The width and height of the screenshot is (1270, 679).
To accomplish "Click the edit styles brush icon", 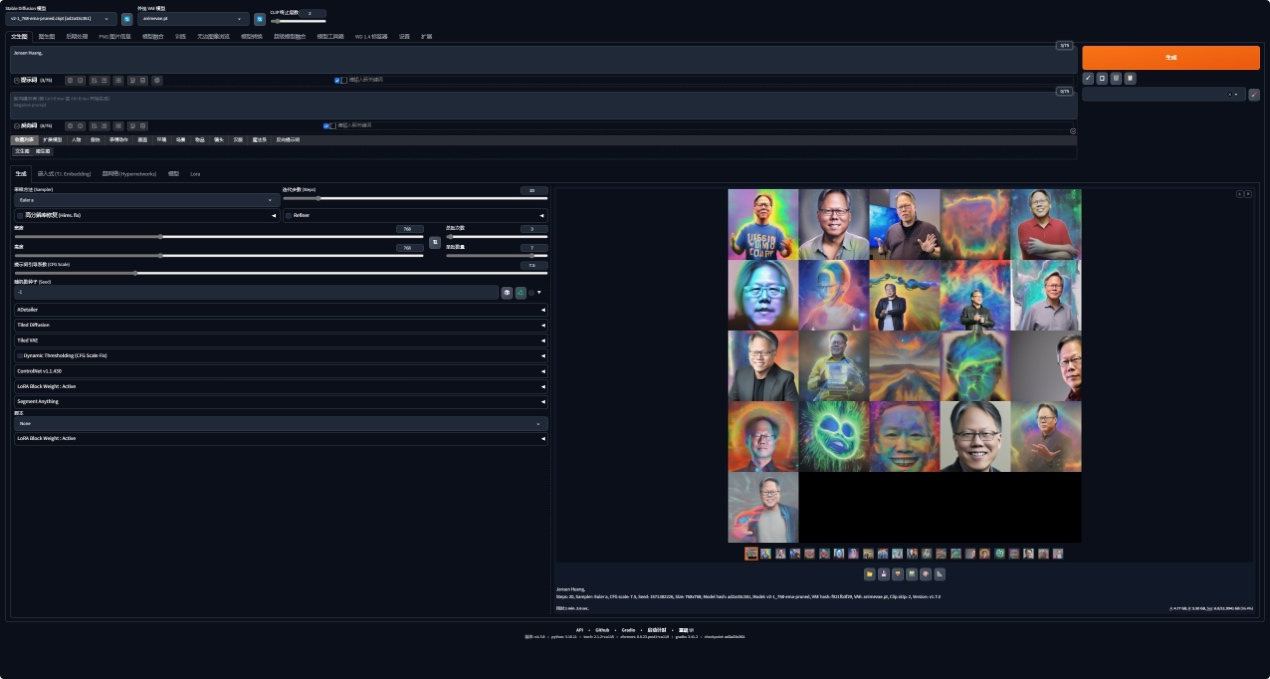I will (x=1254, y=95).
